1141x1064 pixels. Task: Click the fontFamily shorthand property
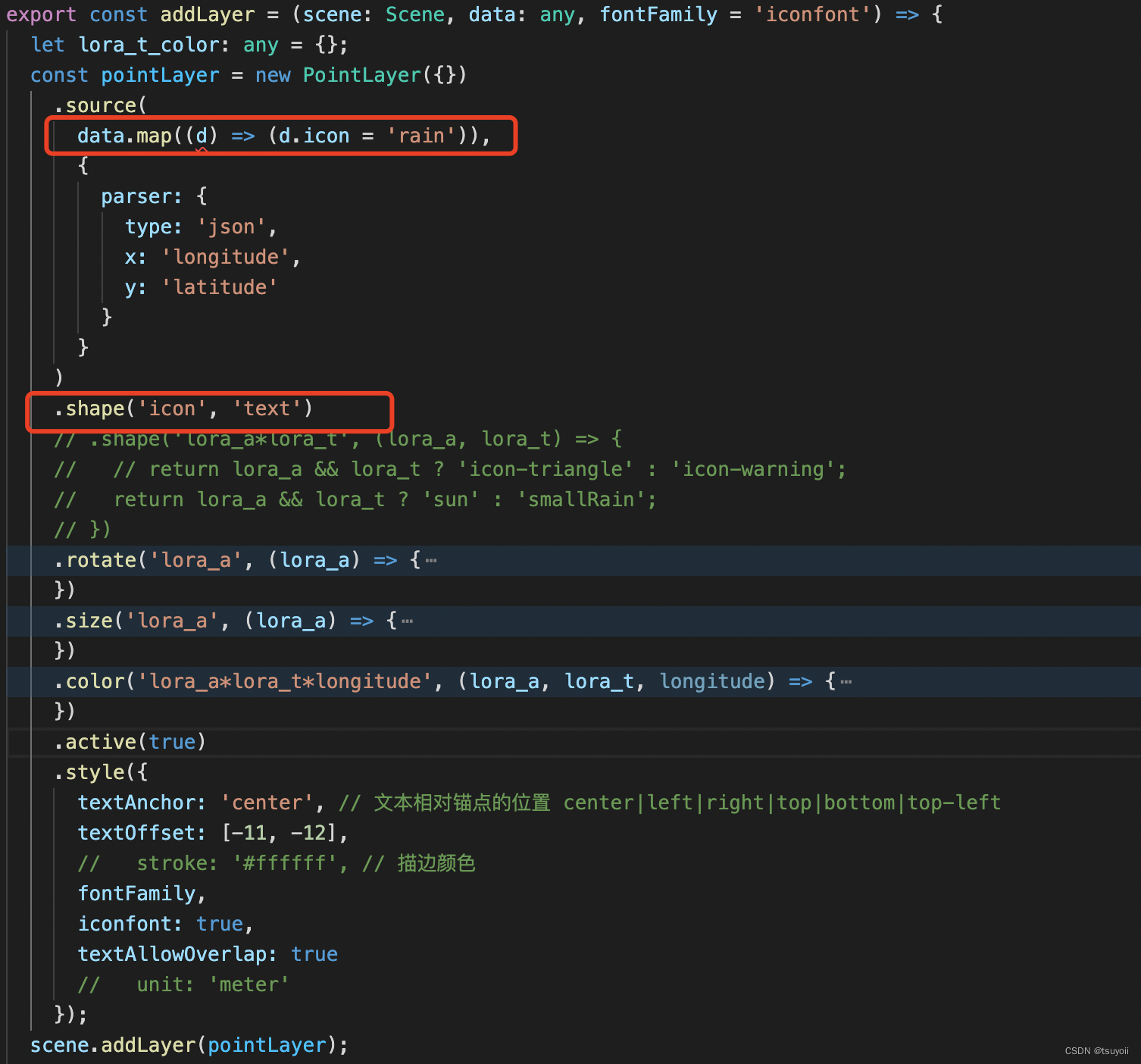pos(136,894)
